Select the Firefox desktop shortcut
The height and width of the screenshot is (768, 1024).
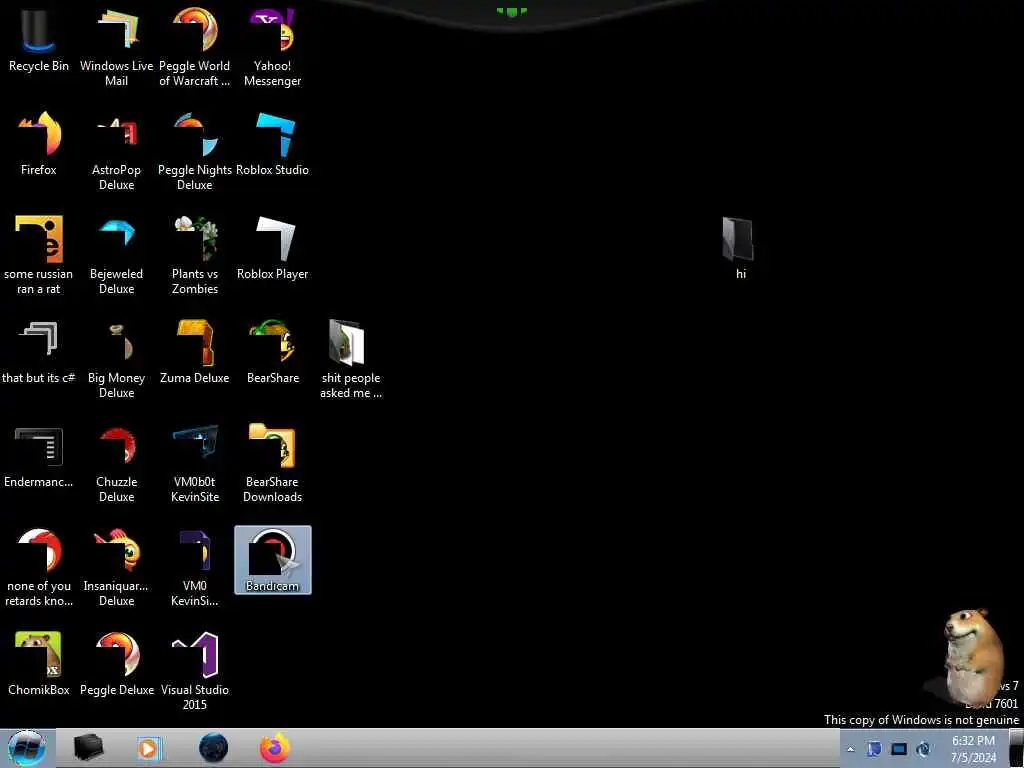[39, 144]
